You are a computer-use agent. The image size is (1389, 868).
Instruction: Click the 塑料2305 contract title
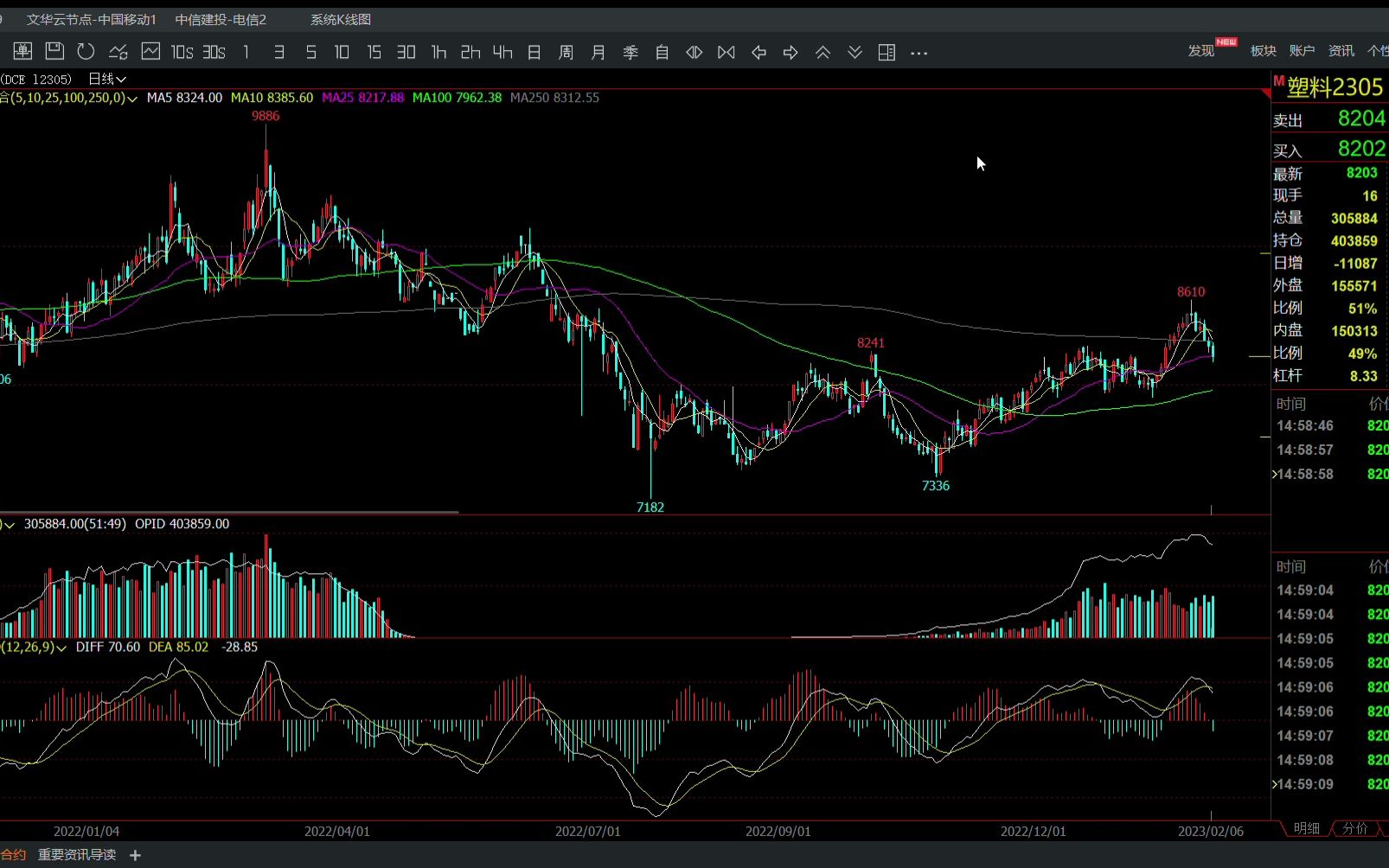(x=1335, y=87)
